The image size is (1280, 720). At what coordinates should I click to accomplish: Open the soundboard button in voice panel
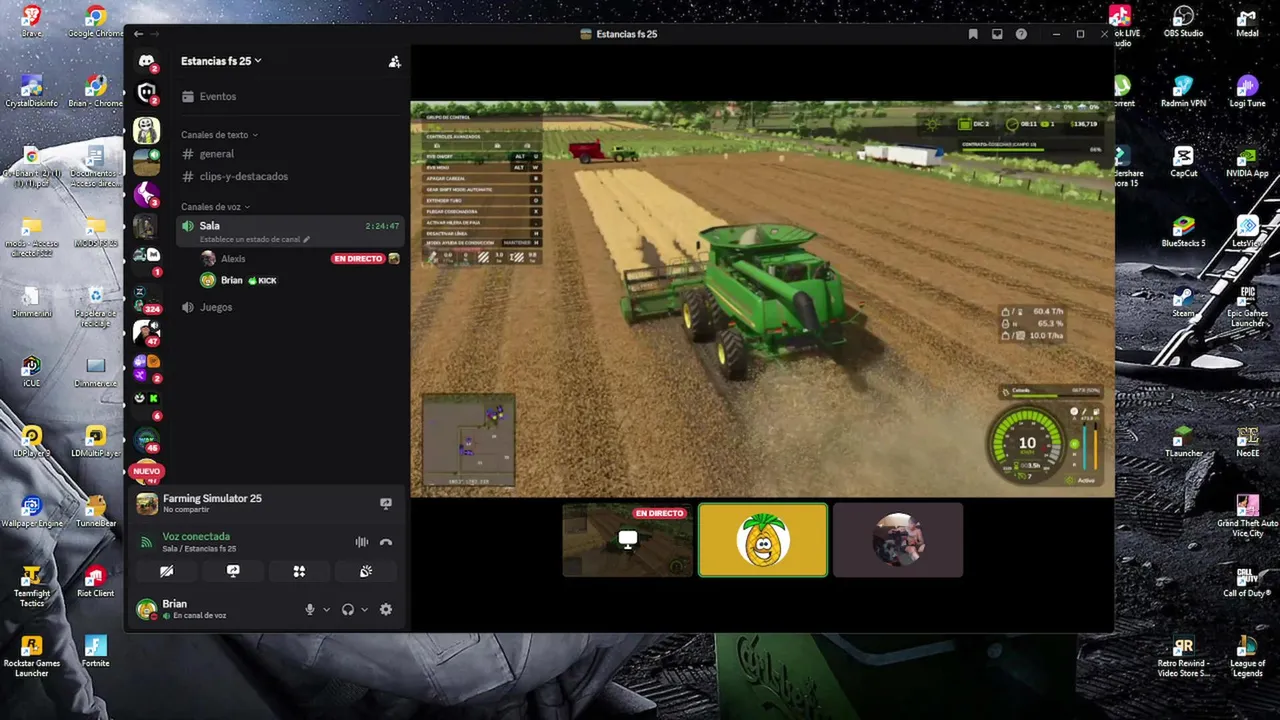(x=366, y=571)
